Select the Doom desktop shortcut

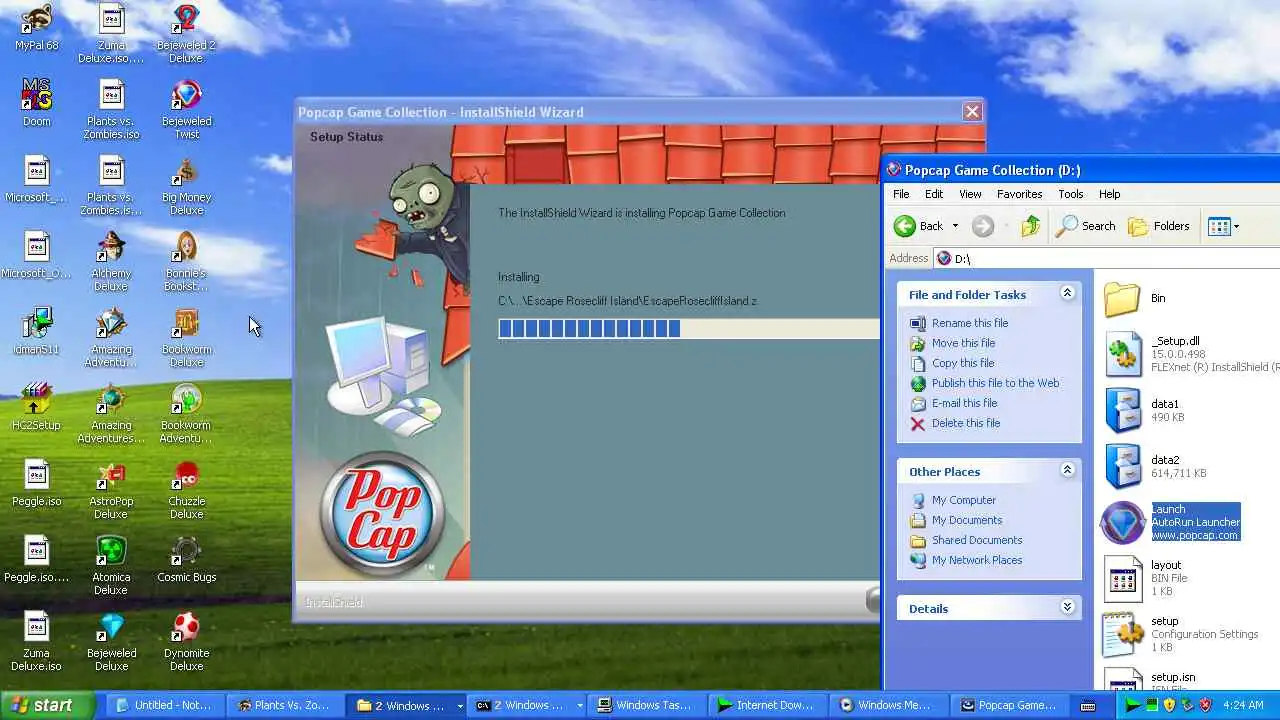tap(37, 103)
